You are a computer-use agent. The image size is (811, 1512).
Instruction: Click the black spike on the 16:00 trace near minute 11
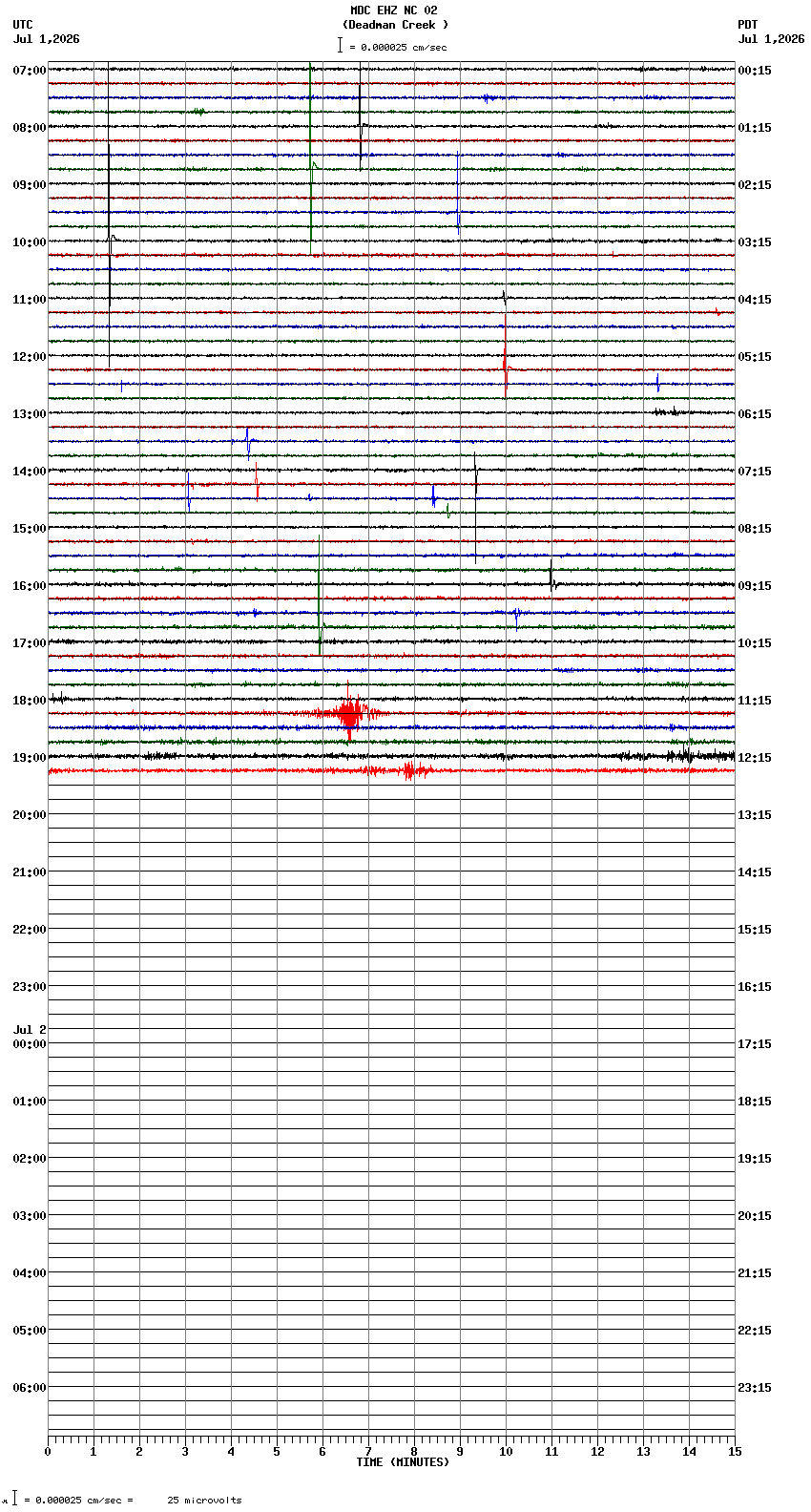(551, 577)
